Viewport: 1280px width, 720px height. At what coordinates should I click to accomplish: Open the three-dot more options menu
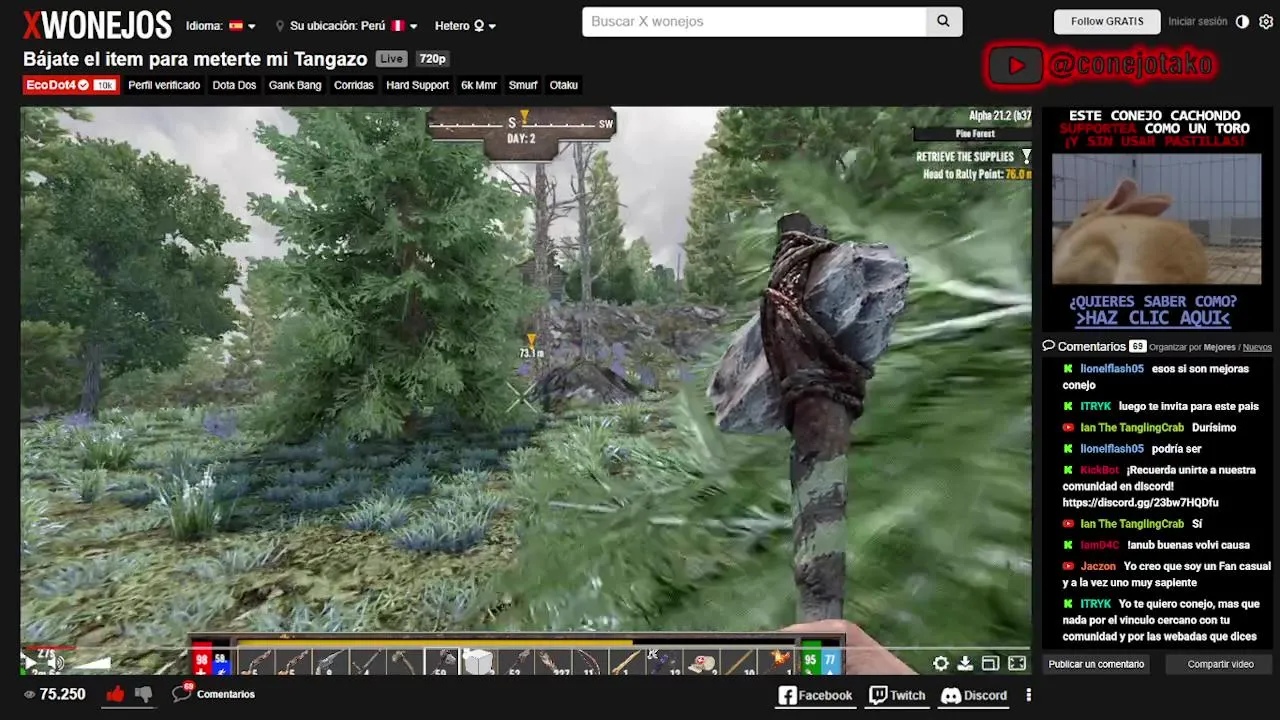pos(1028,695)
